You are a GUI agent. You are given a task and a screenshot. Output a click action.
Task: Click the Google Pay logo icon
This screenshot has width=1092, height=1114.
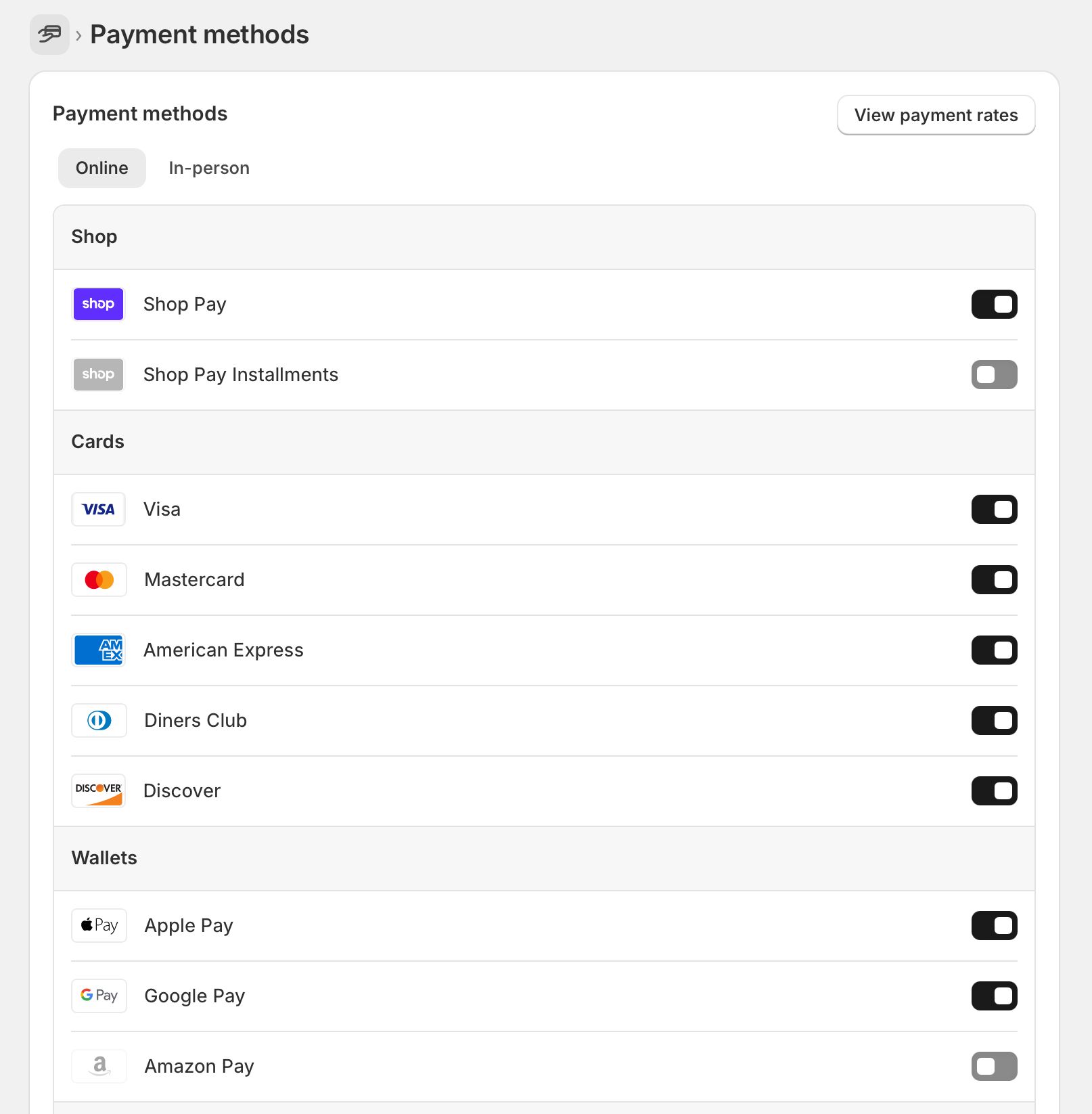click(99, 996)
